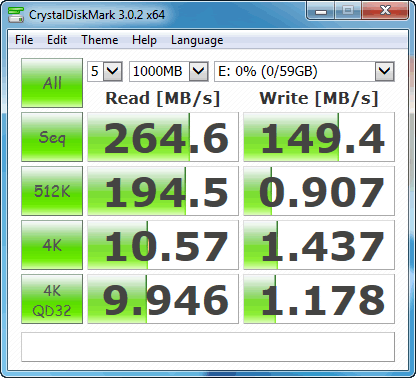The width and height of the screenshot is (416, 378).
Task: Open the Language menu
Action: click(197, 40)
